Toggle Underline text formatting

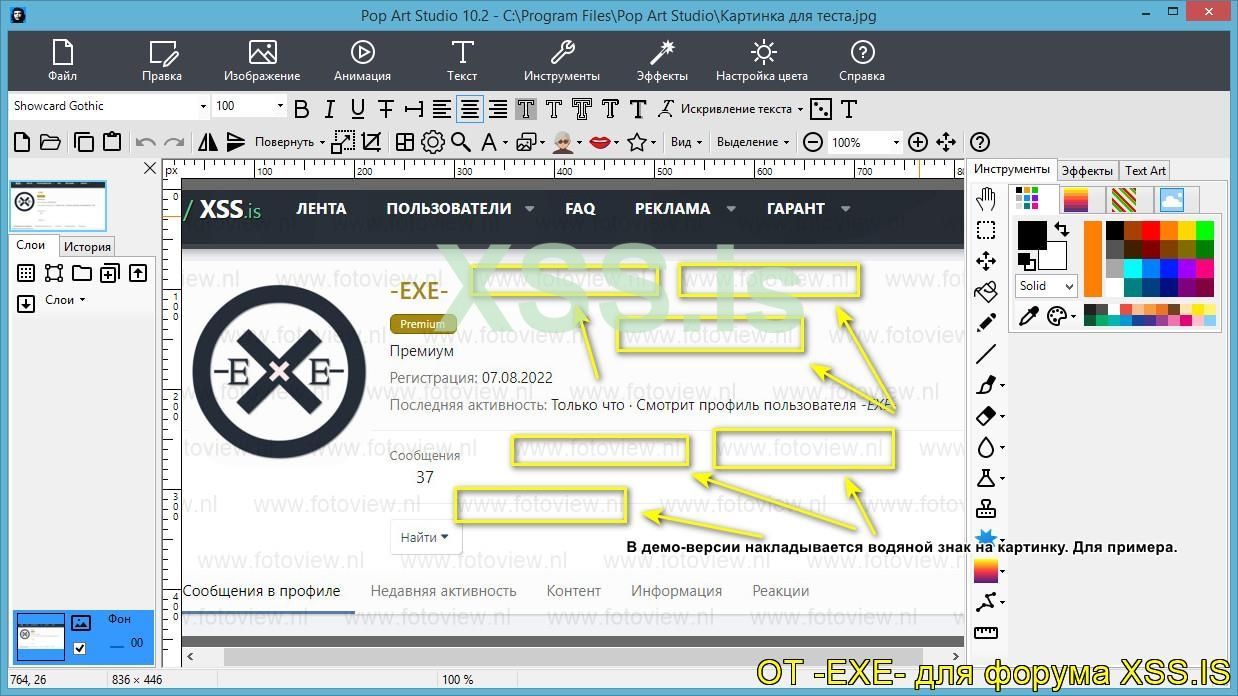point(358,109)
